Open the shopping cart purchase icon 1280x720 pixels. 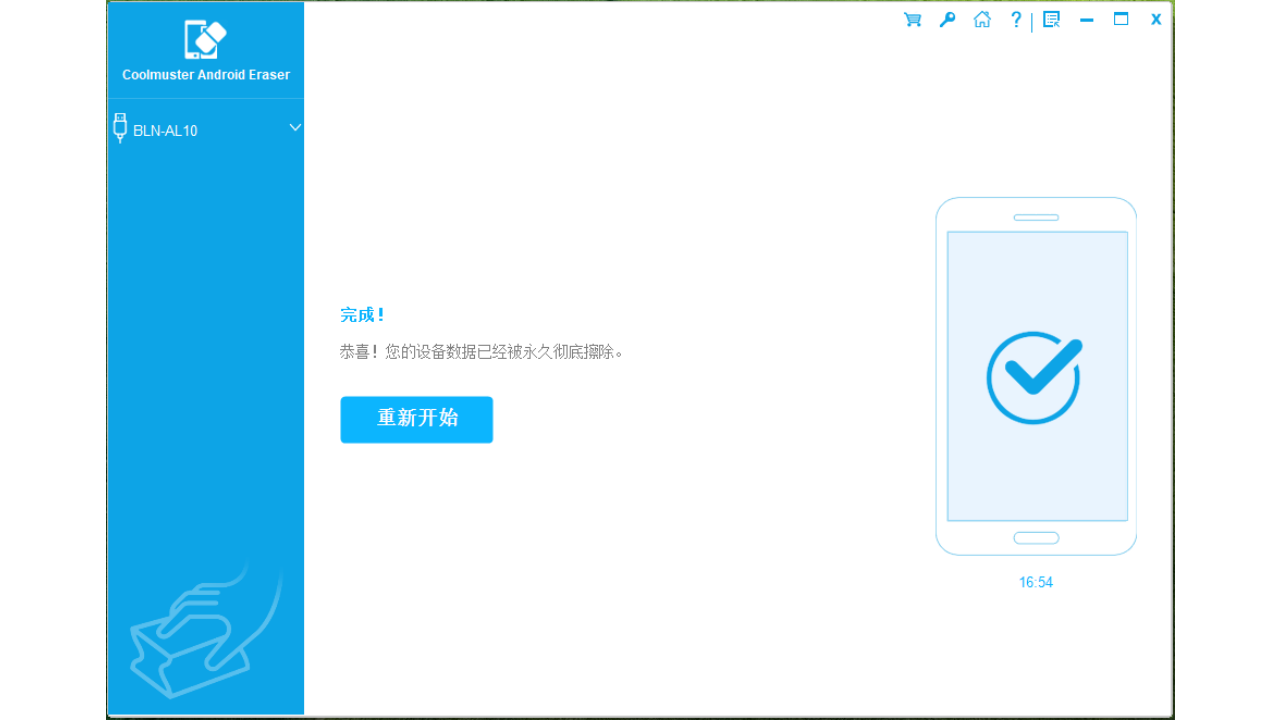click(x=911, y=19)
